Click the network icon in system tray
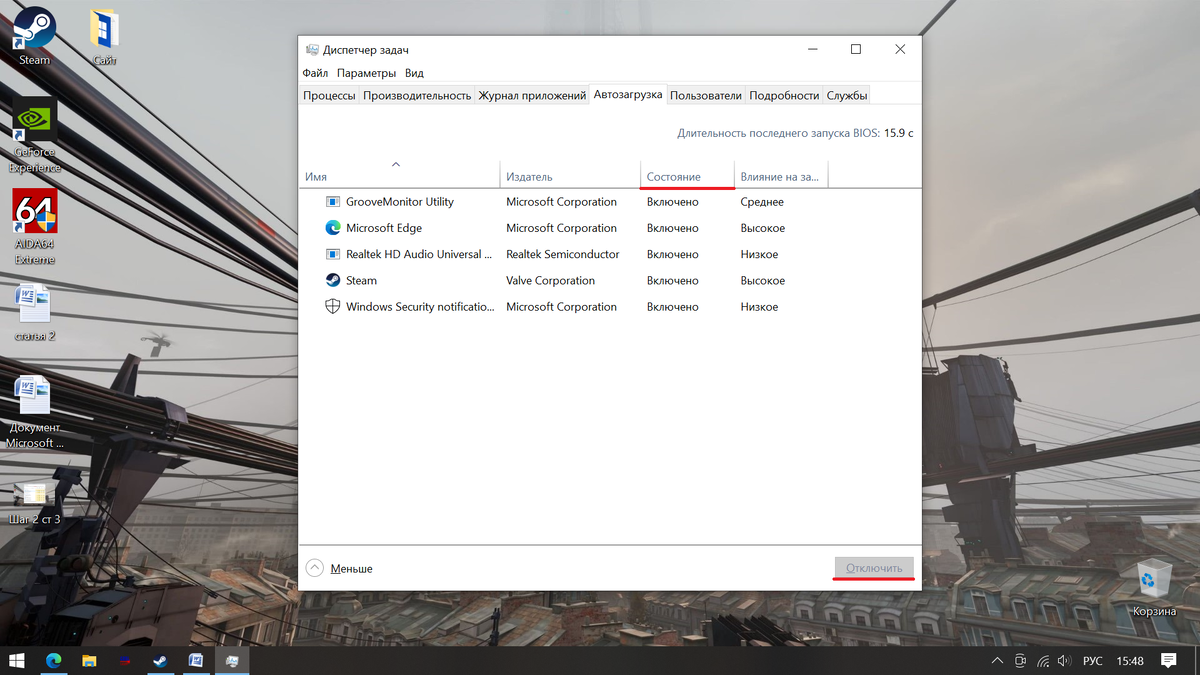Screen dimensions: 1200x675 pyautogui.click(x=1043, y=661)
